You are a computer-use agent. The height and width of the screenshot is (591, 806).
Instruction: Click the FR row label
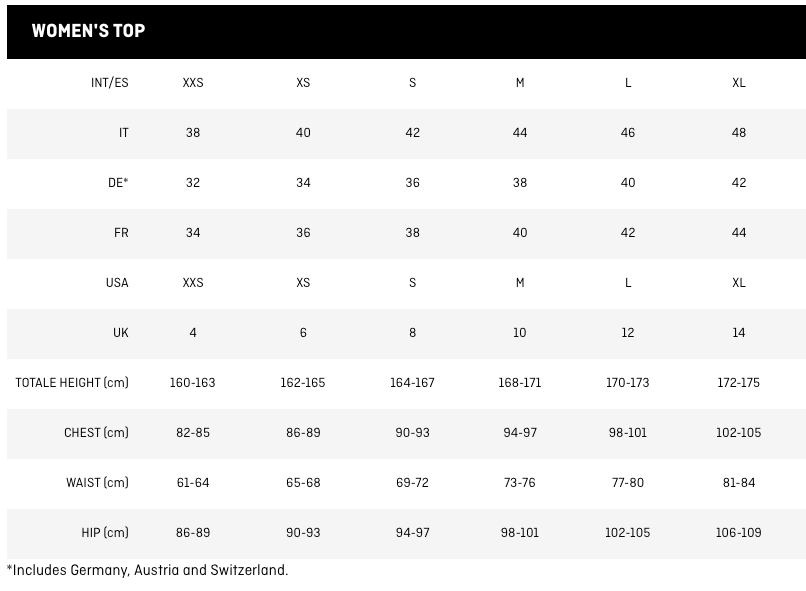coord(121,233)
